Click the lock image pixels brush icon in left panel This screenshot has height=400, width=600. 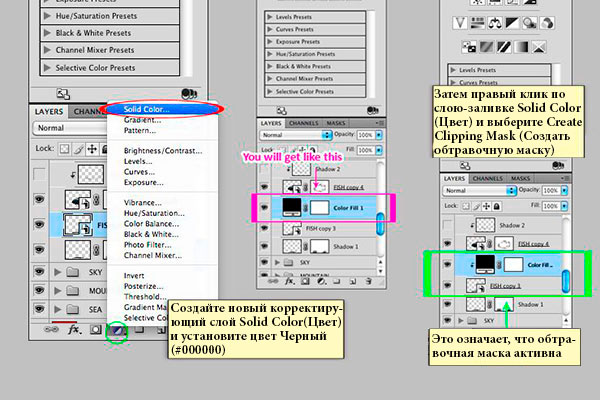(79, 149)
